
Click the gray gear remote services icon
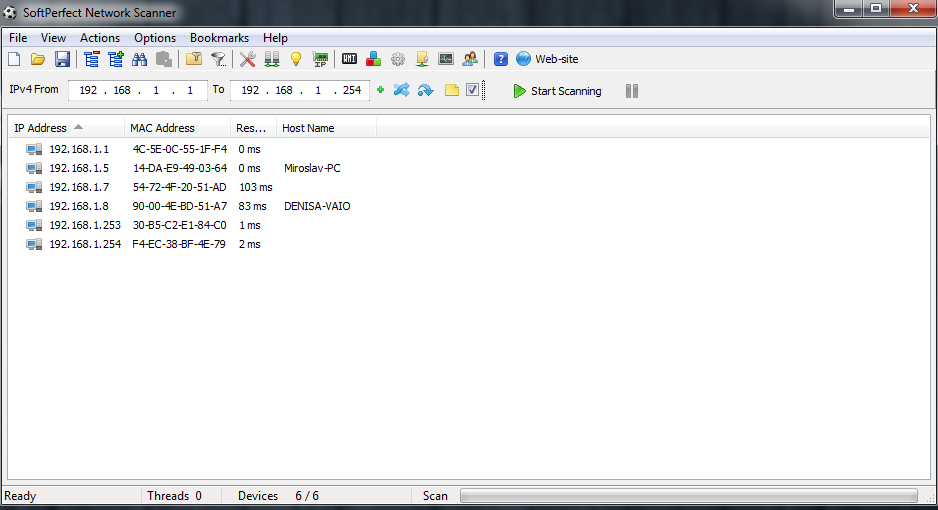398,59
